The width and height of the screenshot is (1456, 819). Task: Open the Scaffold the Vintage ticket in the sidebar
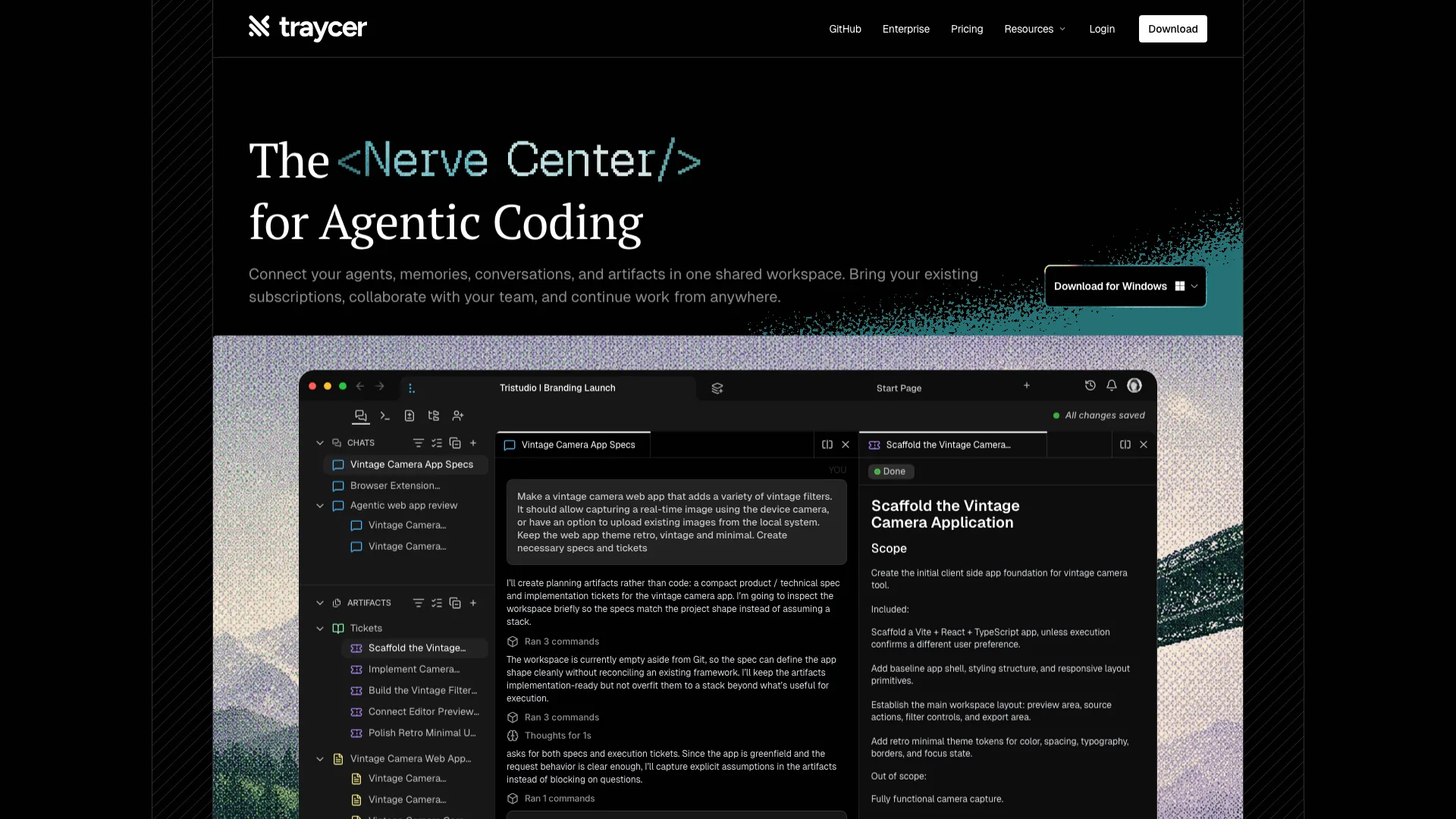pos(414,648)
